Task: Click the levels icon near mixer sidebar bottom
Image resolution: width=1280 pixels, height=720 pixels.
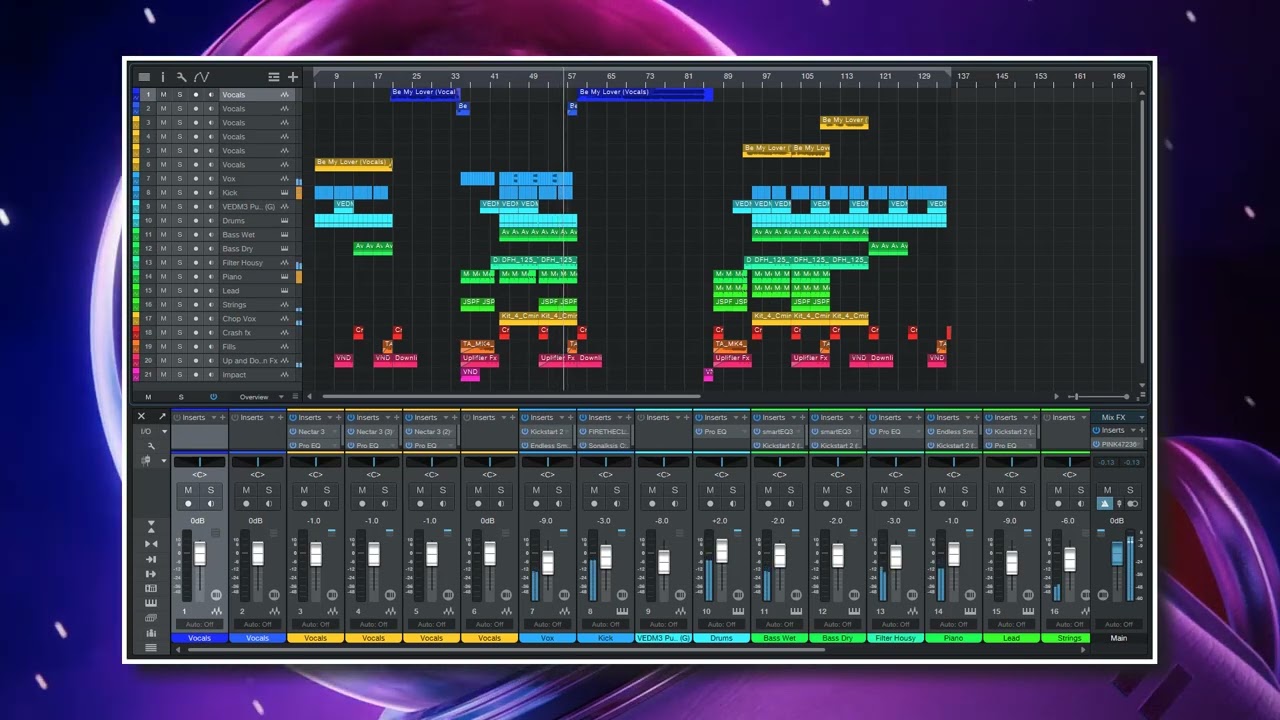Action: click(x=151, y=632)
